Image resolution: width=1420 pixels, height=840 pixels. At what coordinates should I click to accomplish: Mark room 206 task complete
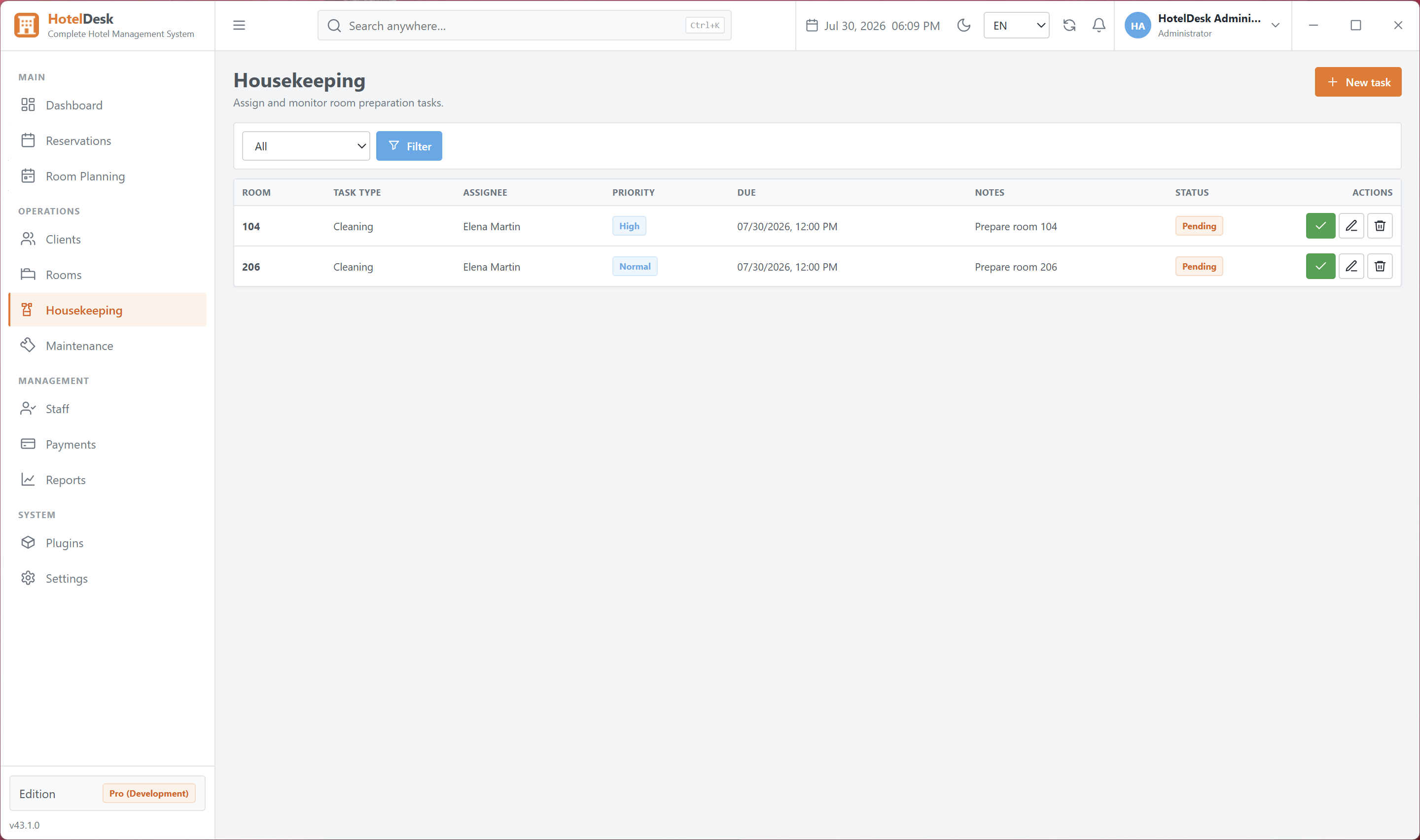pyautogui.click(x=1320, y=266)
